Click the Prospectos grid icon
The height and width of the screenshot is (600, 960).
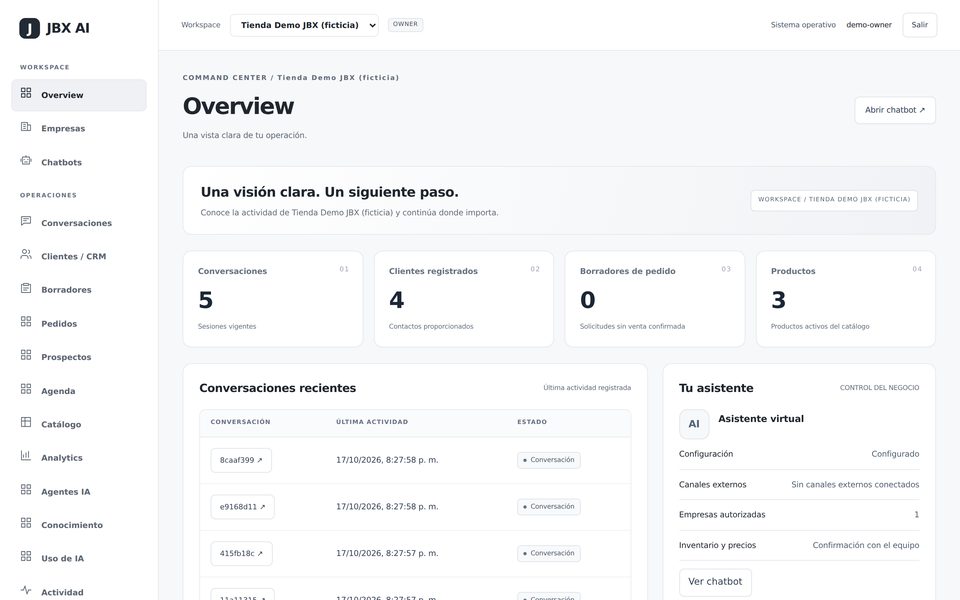(26, 355)
